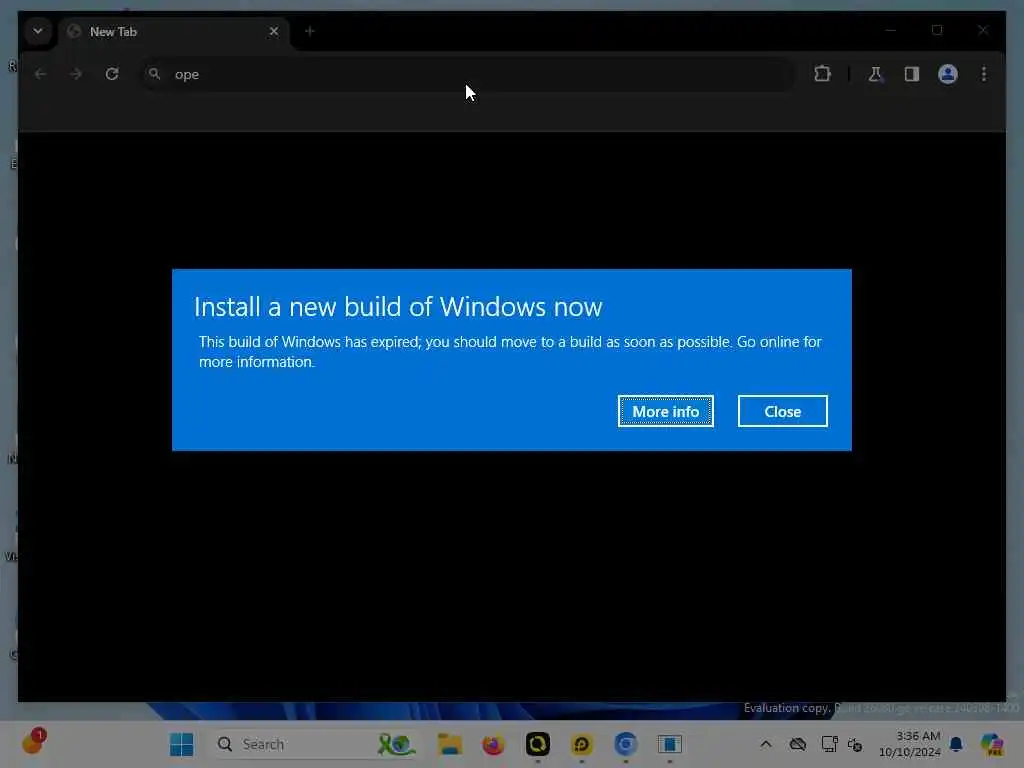Select the New Tab tab

click(173, 31)
